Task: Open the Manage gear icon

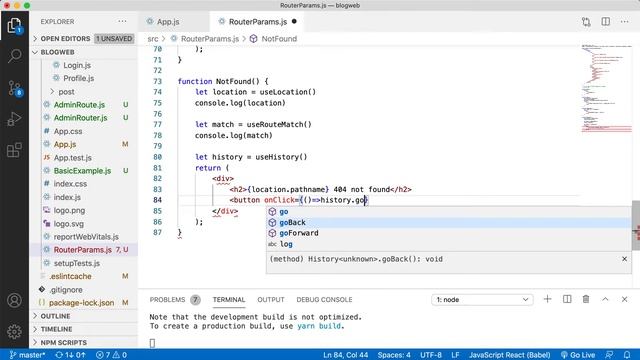Action: click(x=14, y=331)
